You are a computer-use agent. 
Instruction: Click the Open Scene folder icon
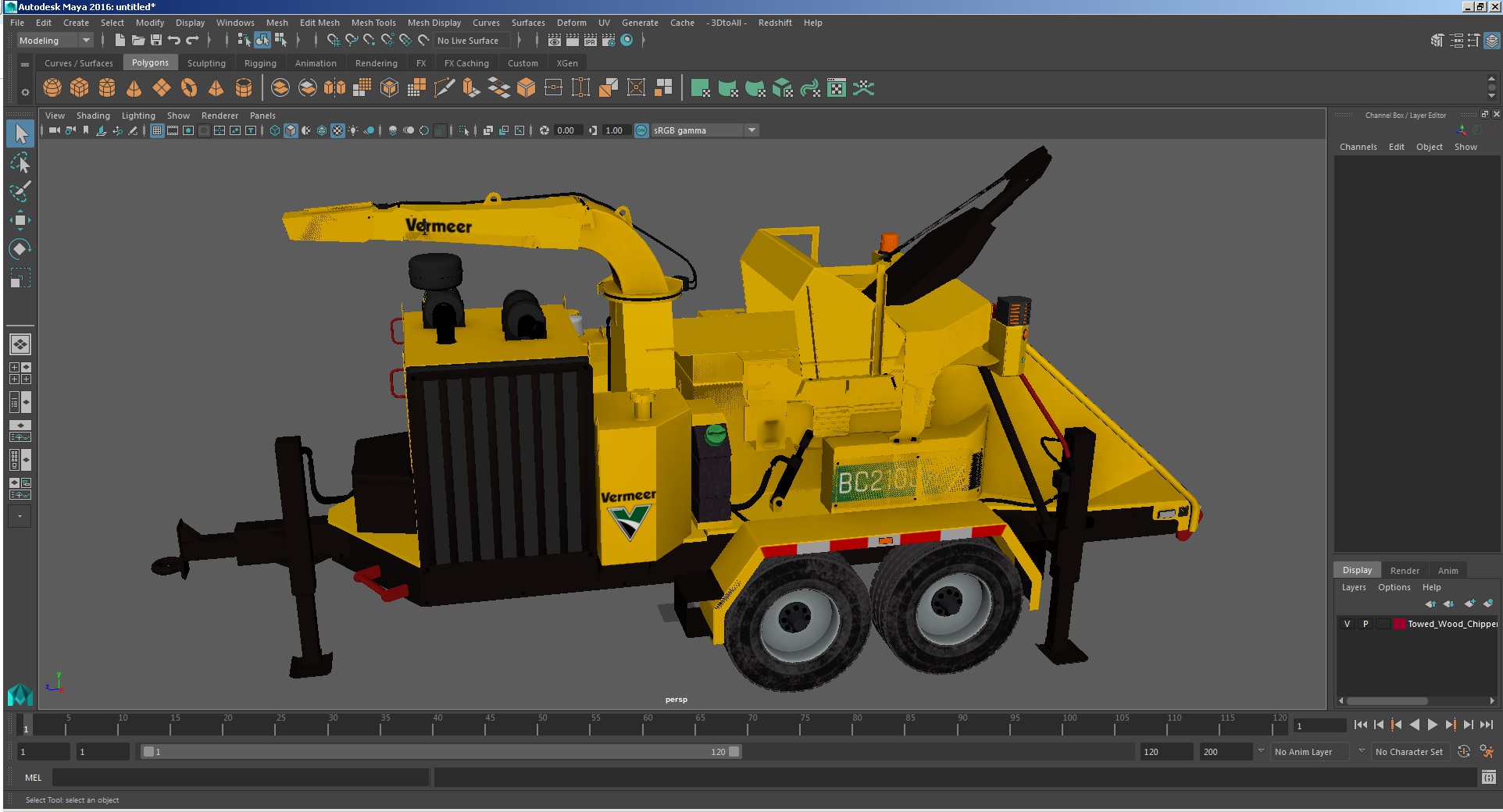click(x=138, y=41)
